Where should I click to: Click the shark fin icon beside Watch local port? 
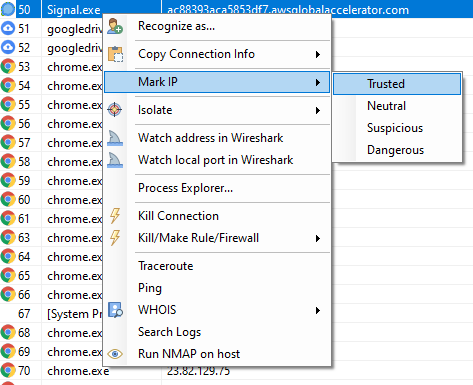coord(115,160)
